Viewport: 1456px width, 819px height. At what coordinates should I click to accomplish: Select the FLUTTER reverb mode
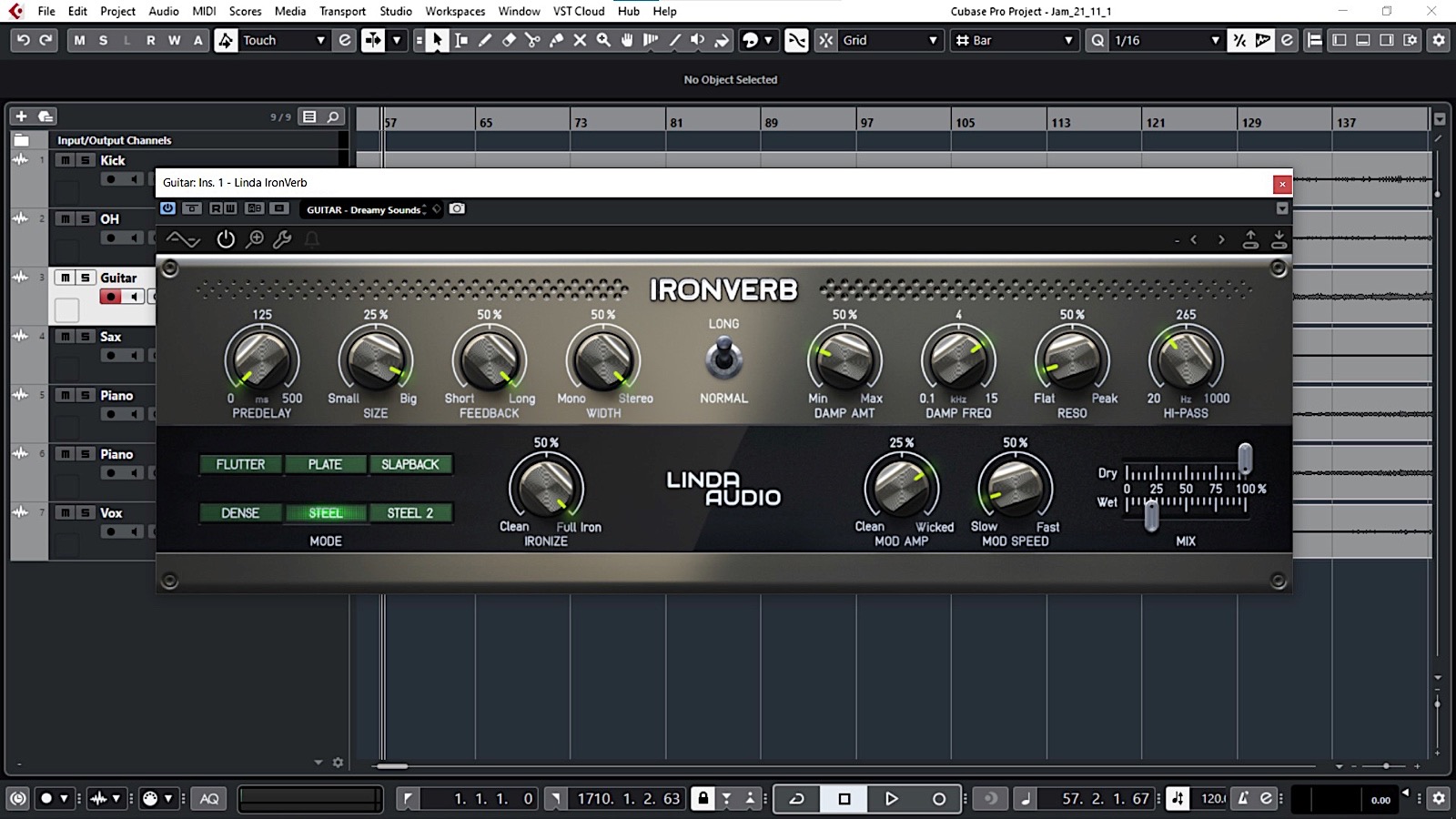(x=240, y=464)
